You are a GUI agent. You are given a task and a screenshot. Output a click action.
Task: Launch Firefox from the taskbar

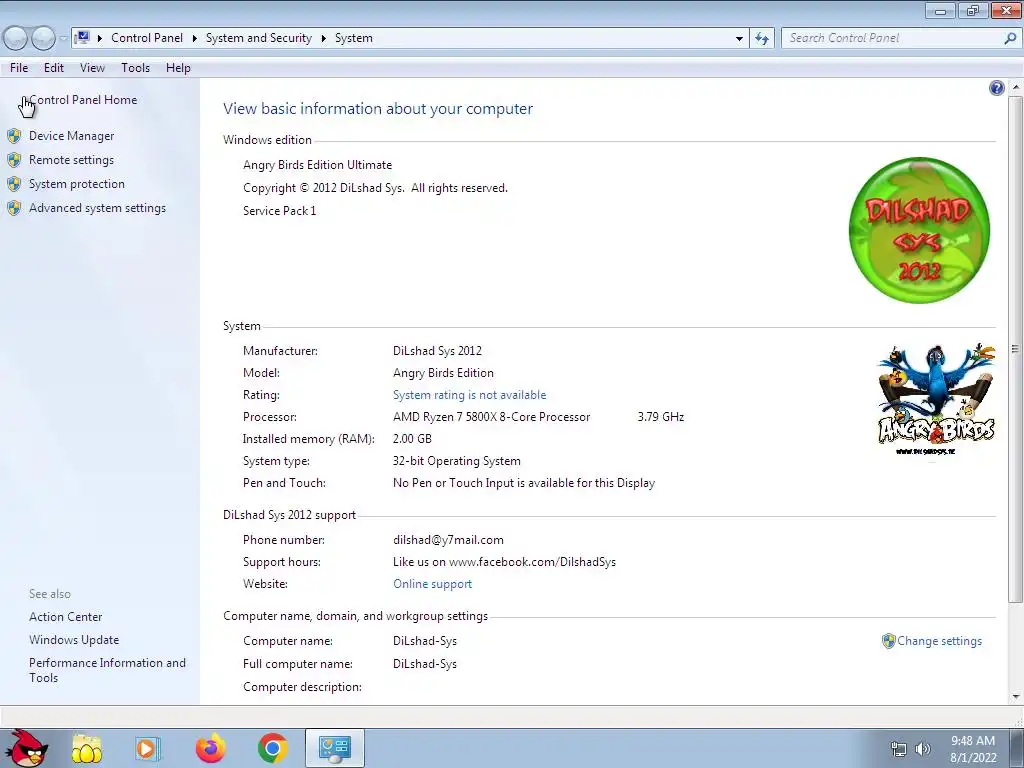210,748
